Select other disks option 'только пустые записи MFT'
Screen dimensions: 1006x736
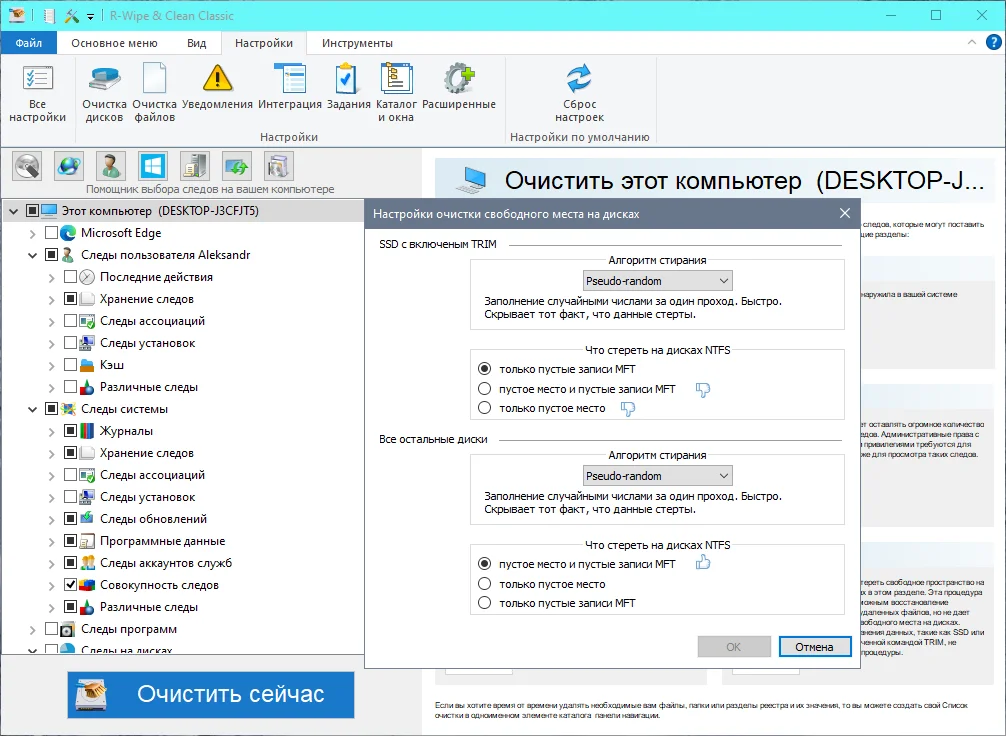484,603
